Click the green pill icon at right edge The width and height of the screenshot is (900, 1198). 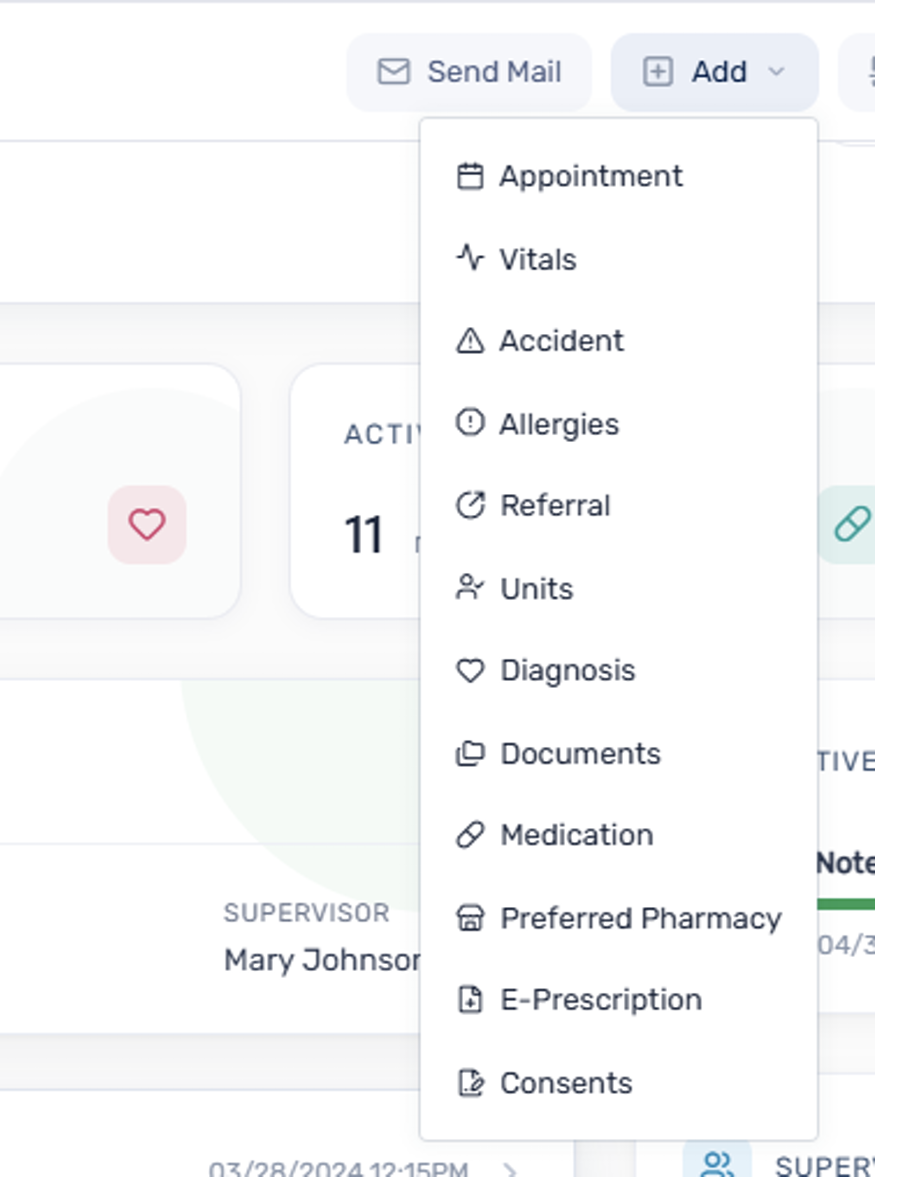pyautogui.click(x=852, y=524)
